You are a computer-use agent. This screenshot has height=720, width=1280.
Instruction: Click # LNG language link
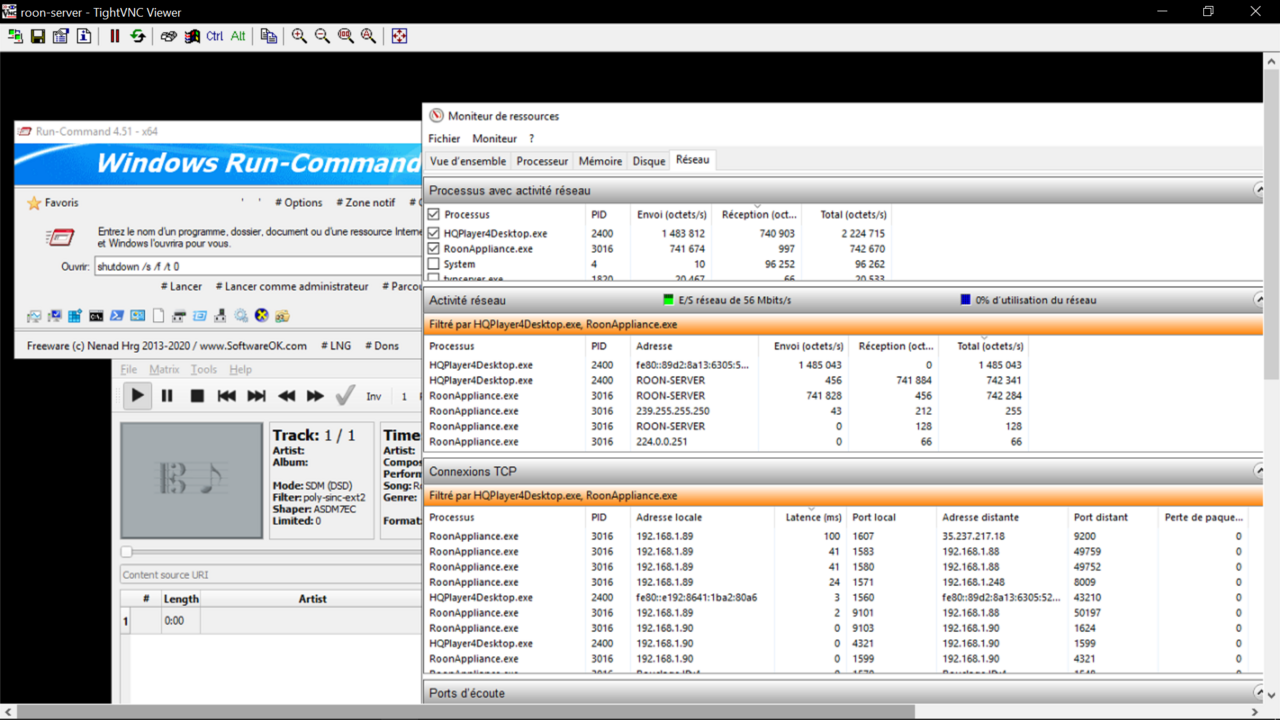pyautogui.click(x=336, y=346)
